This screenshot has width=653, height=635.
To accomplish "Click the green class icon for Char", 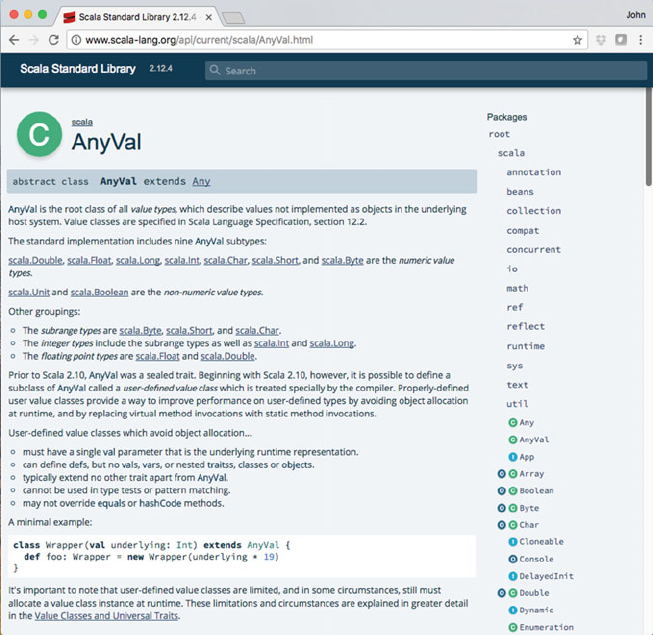I will pos(513,525).
